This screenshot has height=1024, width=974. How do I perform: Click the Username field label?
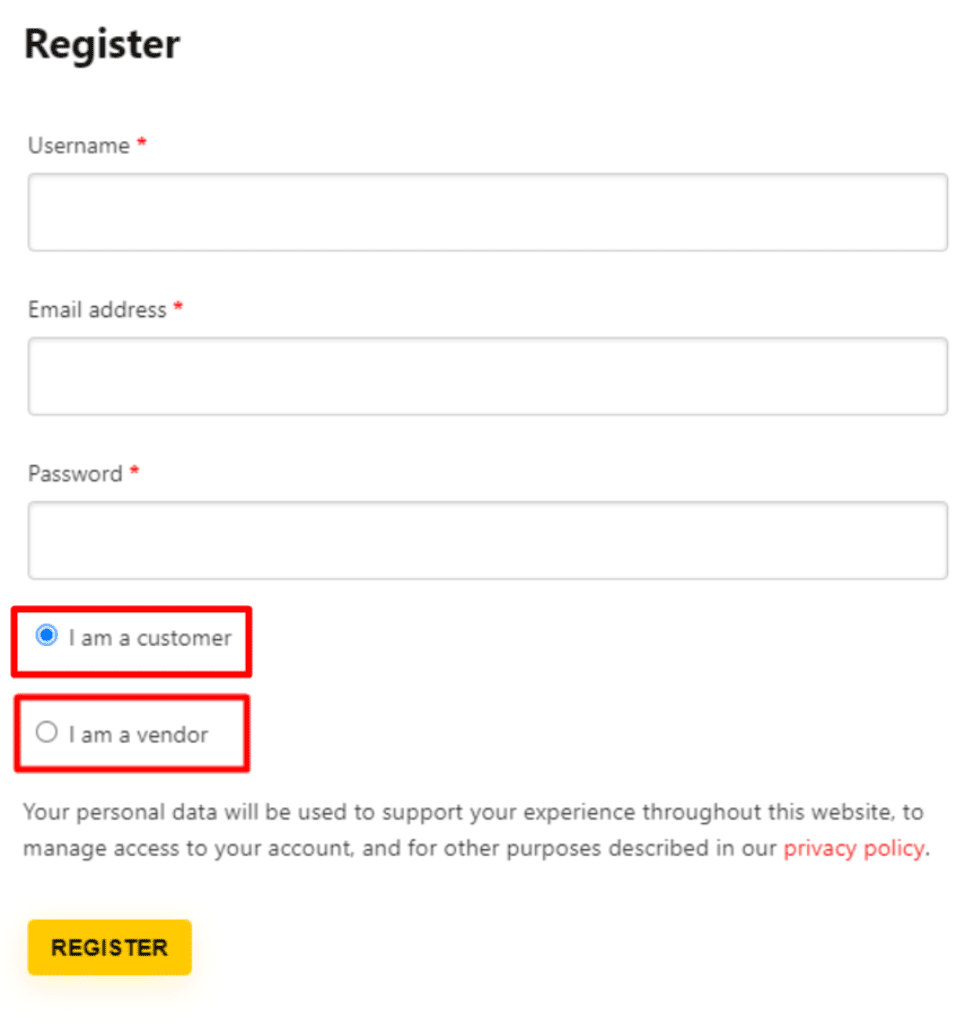click(x=79, y=146)
